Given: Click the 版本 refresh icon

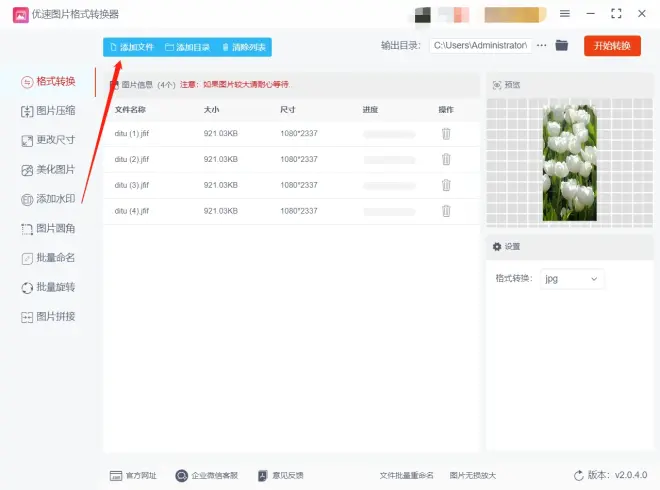Looking at the screenshot, I should tap(579, 475).
